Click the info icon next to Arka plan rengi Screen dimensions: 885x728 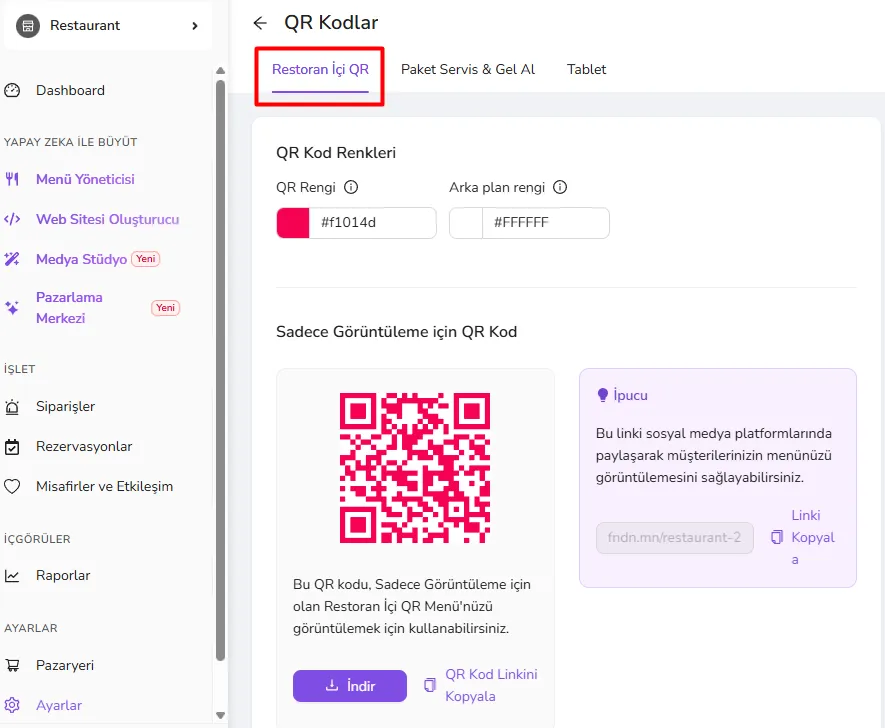point(560,187)
